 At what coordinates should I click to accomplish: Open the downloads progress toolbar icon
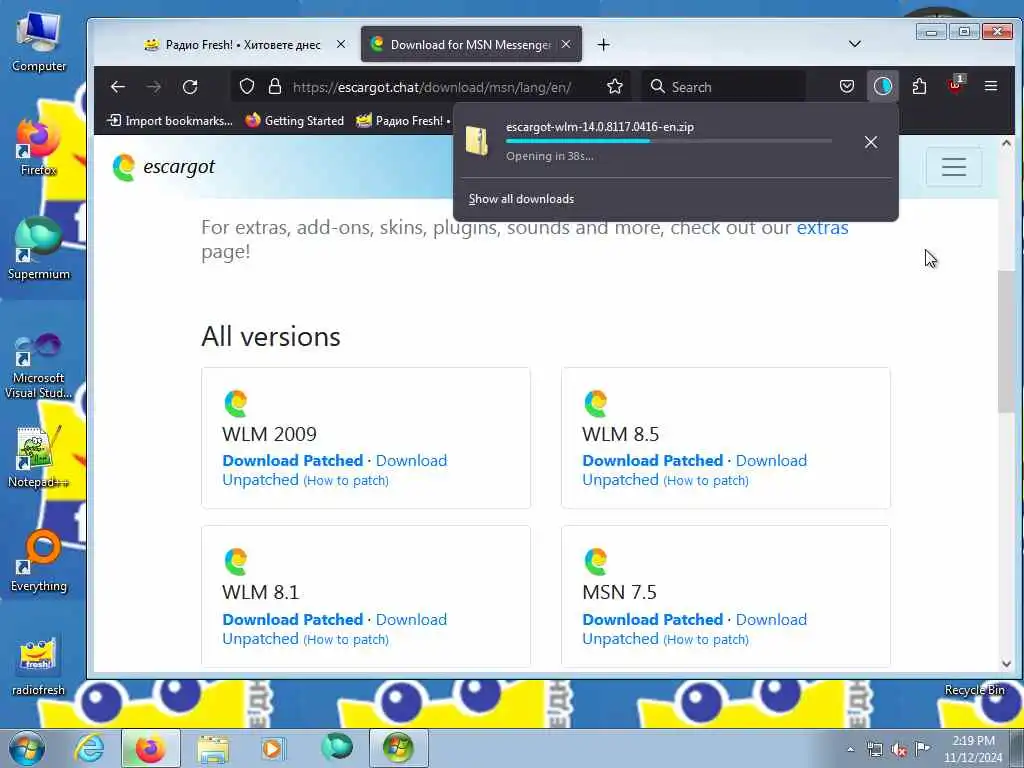pos(883,87)
